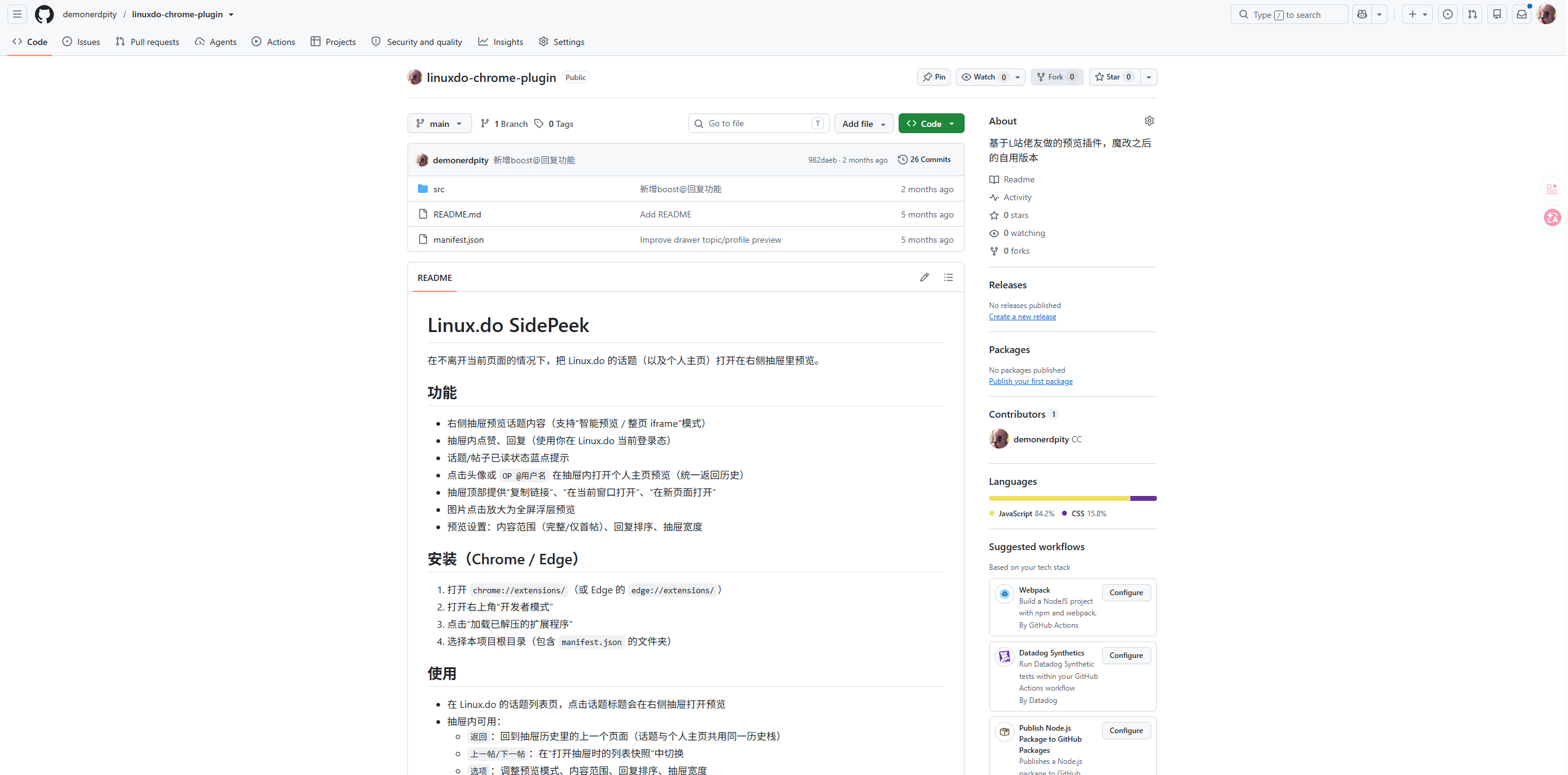The height and width of the screenshot is (775, 1568).
Task: Open the Agents tab
Action: point(216,42)
